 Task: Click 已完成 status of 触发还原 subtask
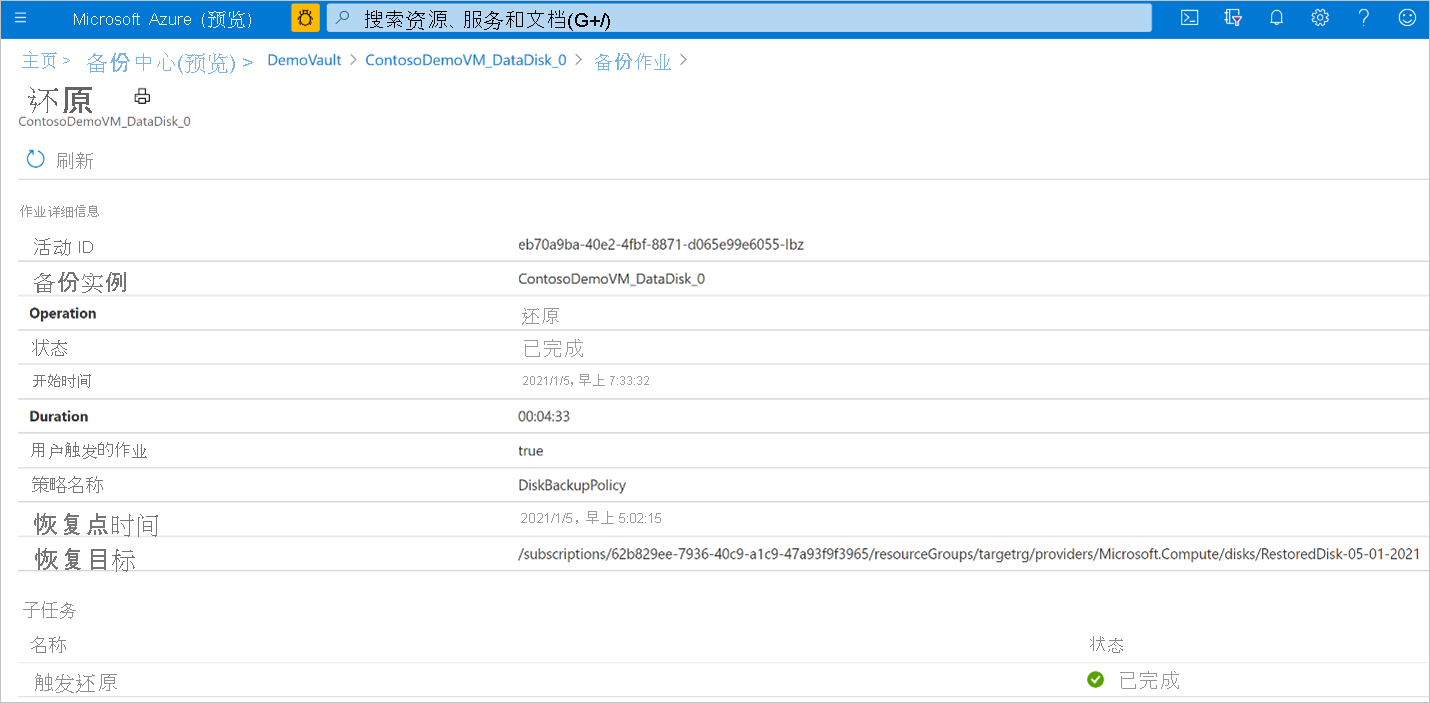(x=1149, y=681)
